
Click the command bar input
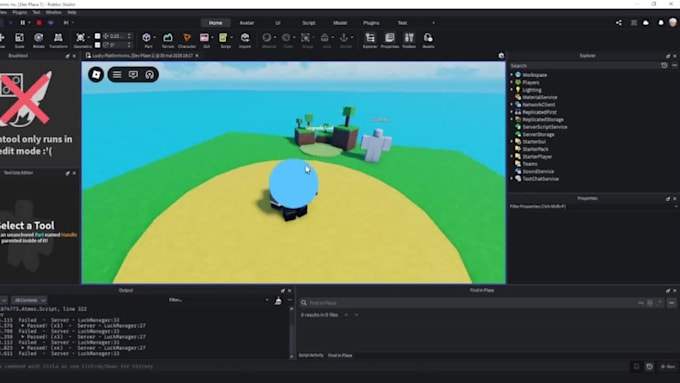[x=312, y=367]
